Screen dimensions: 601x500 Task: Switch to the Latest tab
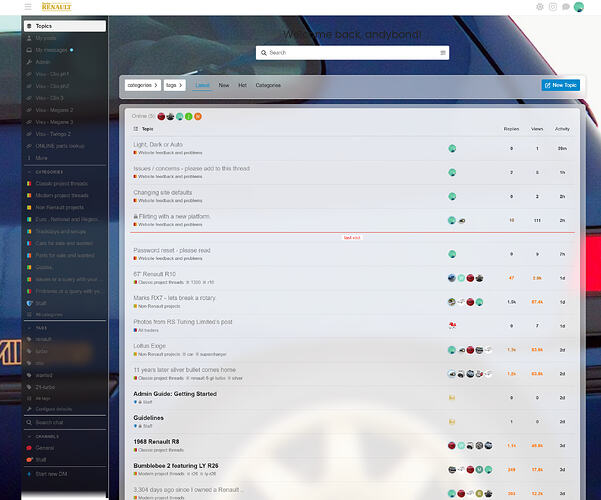click(x=202, y=85)
